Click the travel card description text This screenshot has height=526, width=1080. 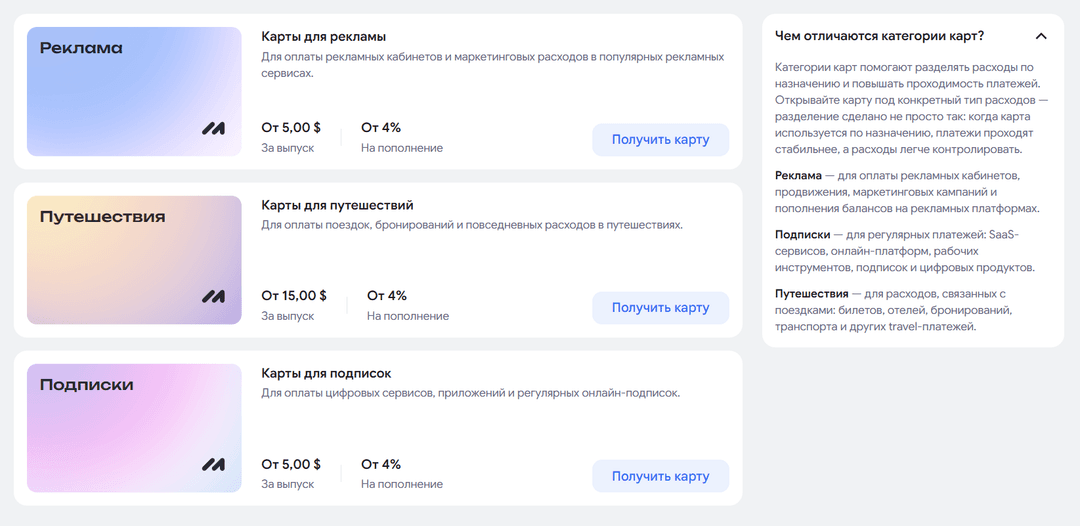[x=472, y=225]
